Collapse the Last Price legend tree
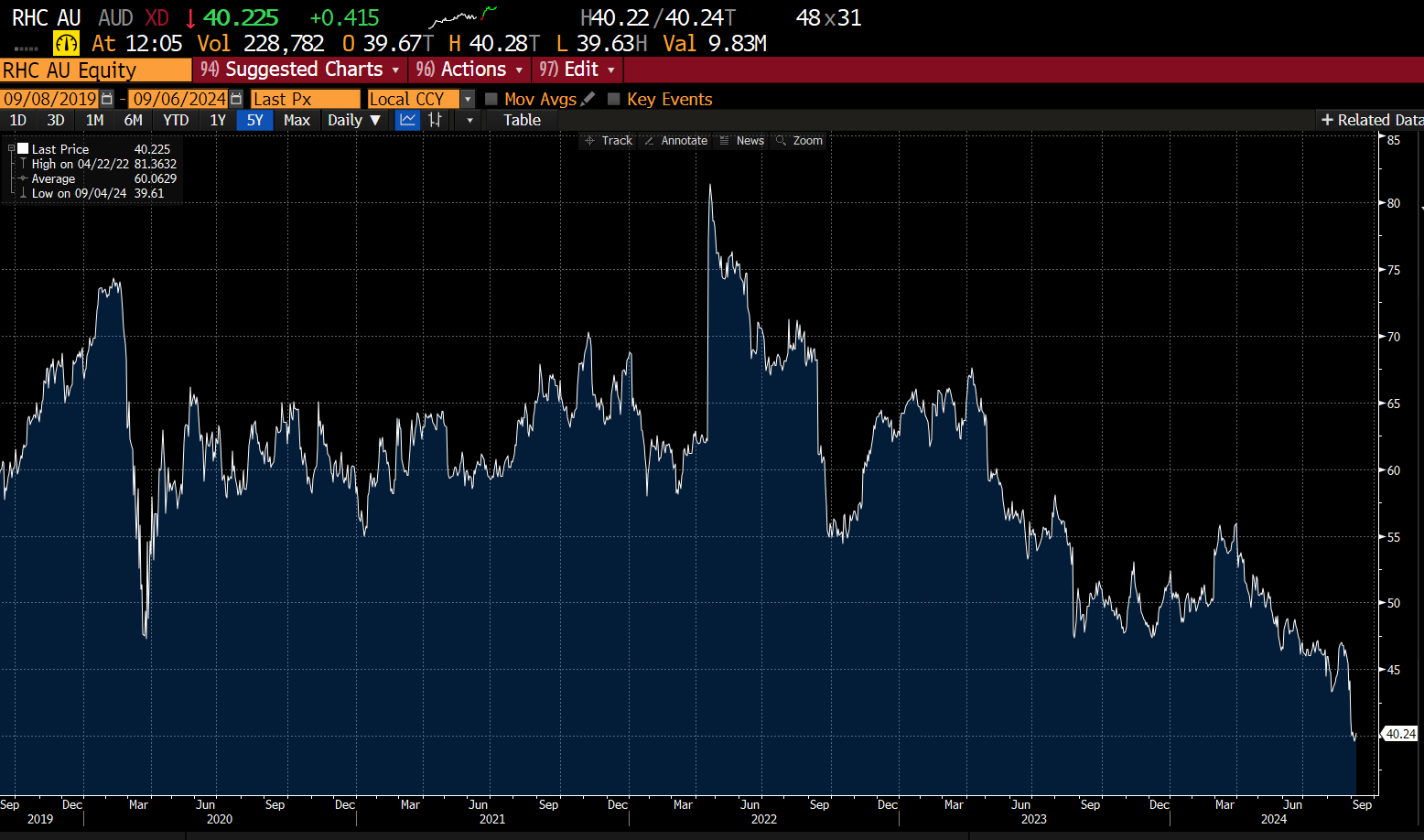The height and width of the screenshot is (840, 1424). 12,148
